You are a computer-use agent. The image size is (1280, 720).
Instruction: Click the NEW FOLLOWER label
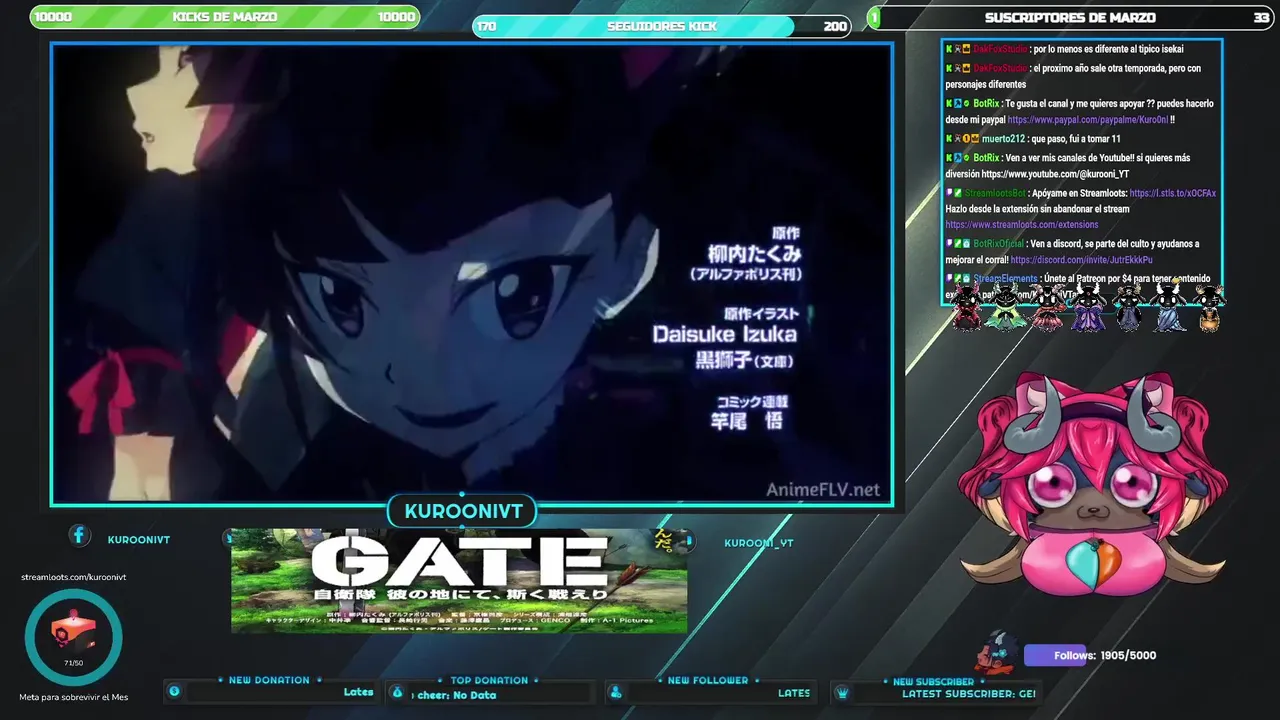pyautogui.click(x=708, y=680)
